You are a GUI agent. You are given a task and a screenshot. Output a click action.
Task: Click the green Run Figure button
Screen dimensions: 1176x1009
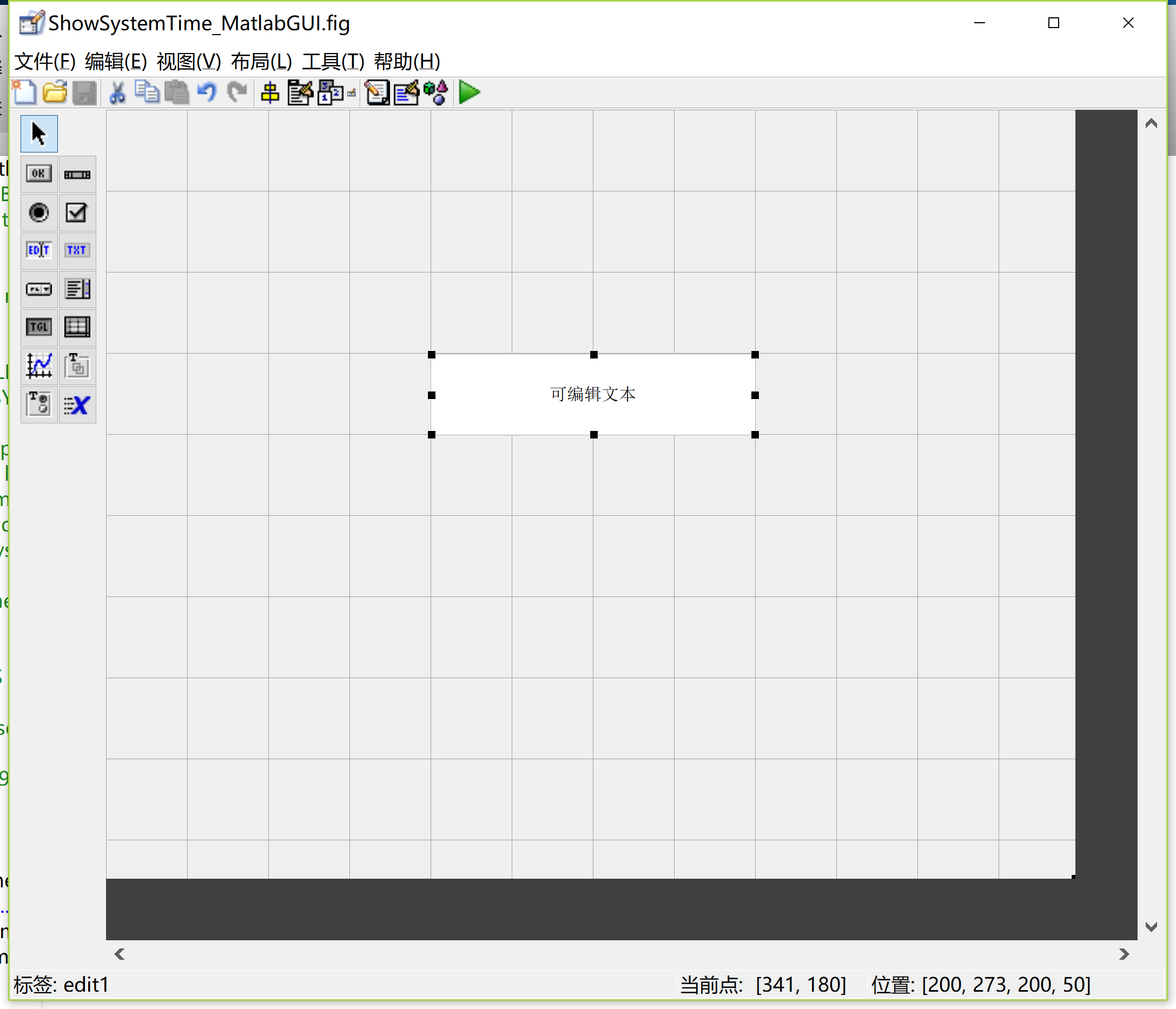469,92
